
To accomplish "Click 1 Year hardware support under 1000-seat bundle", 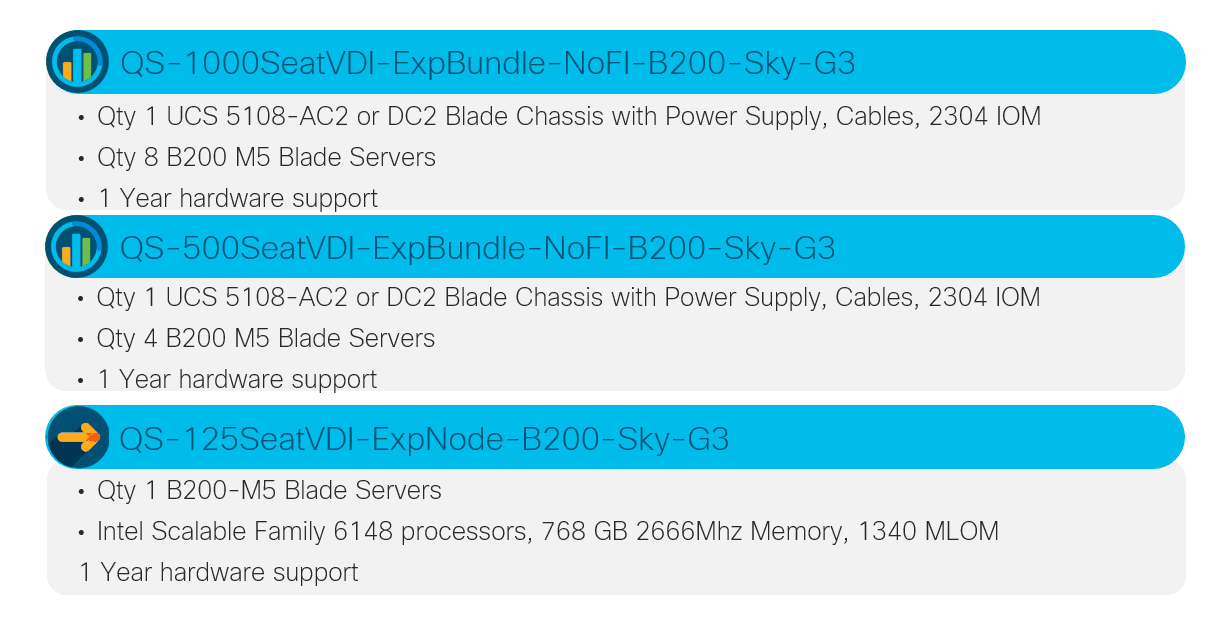I will 238,198.
